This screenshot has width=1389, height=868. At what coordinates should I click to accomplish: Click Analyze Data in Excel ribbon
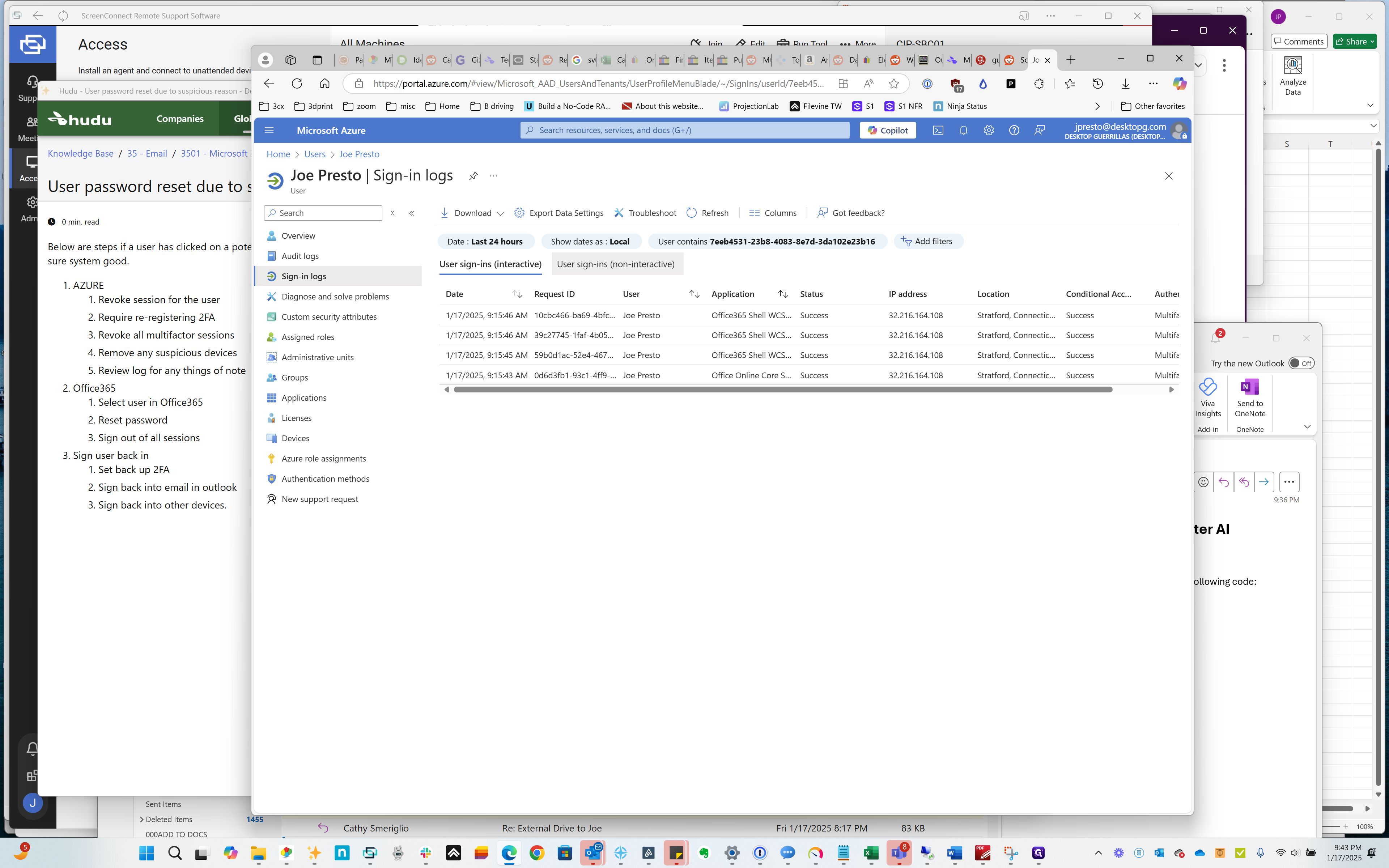coord(1292,76)
